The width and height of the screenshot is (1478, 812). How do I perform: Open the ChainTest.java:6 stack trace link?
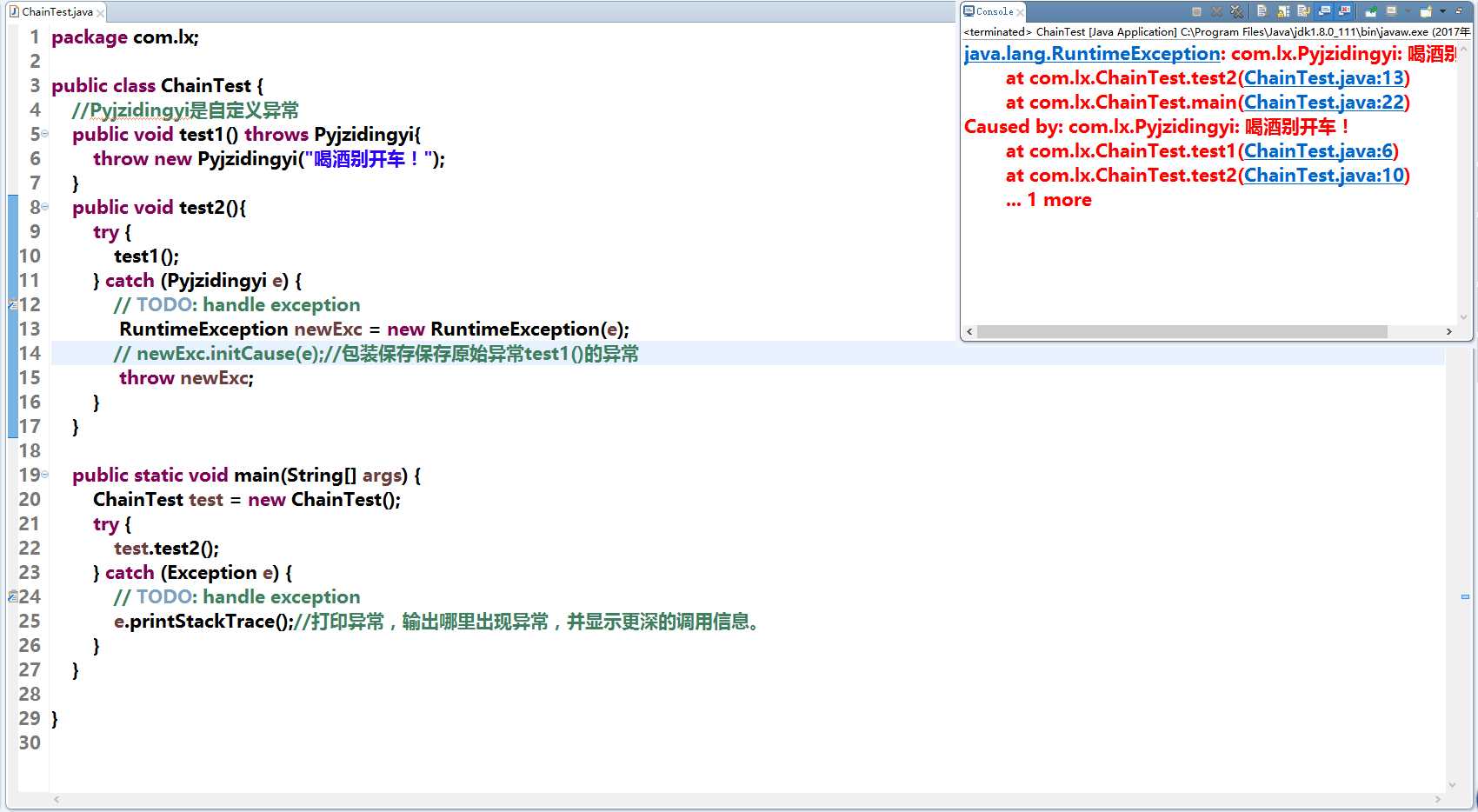(1319, 151)
